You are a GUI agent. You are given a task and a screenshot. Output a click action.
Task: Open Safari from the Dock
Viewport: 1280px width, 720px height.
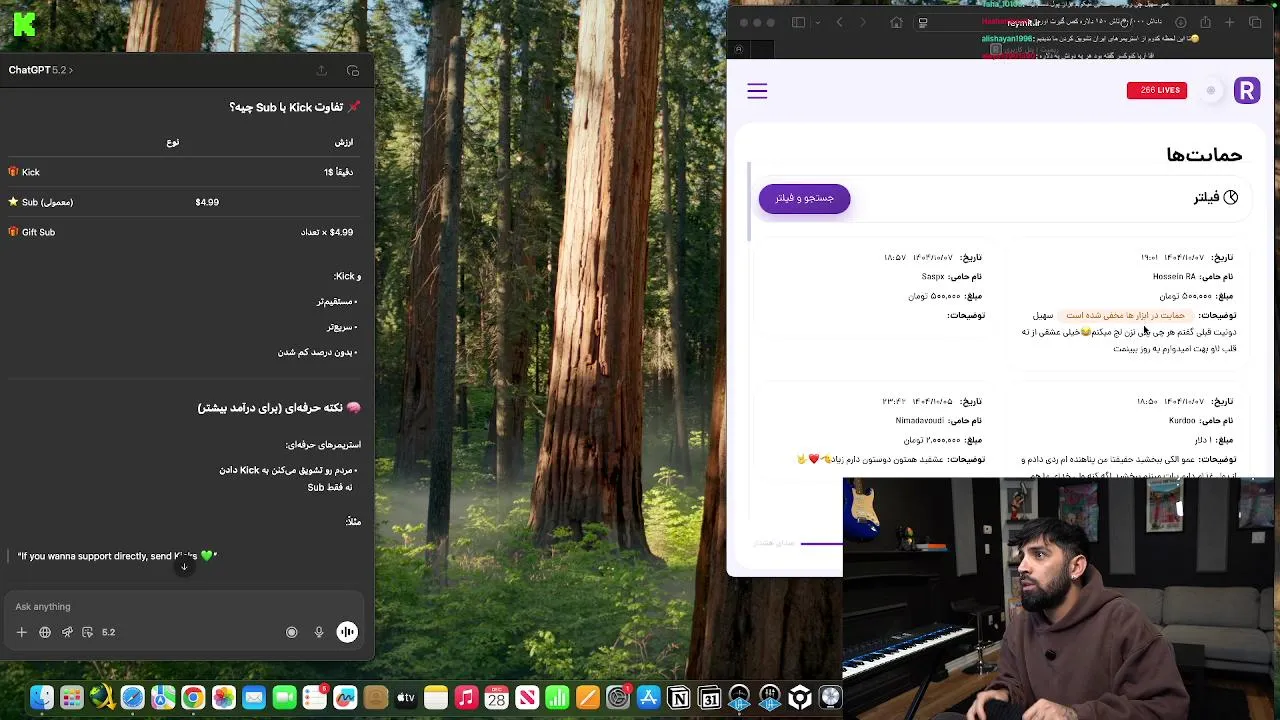[x=132, y=697]
